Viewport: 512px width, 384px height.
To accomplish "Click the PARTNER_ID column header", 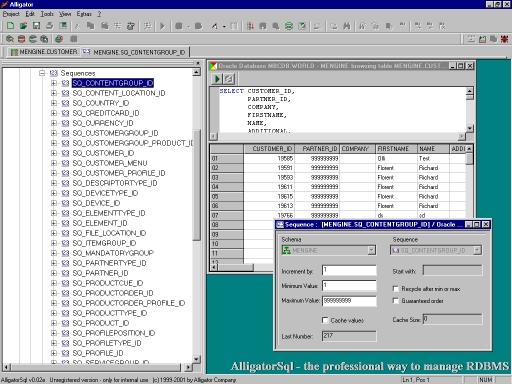I will [x=317, y=149].
